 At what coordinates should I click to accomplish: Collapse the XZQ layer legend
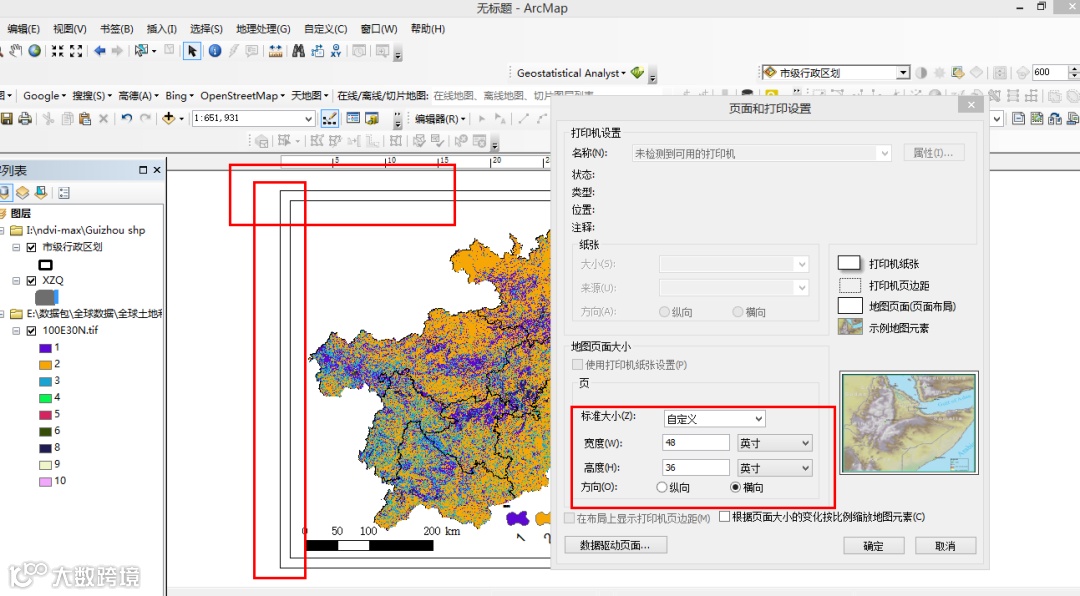[x=16, y=280]
